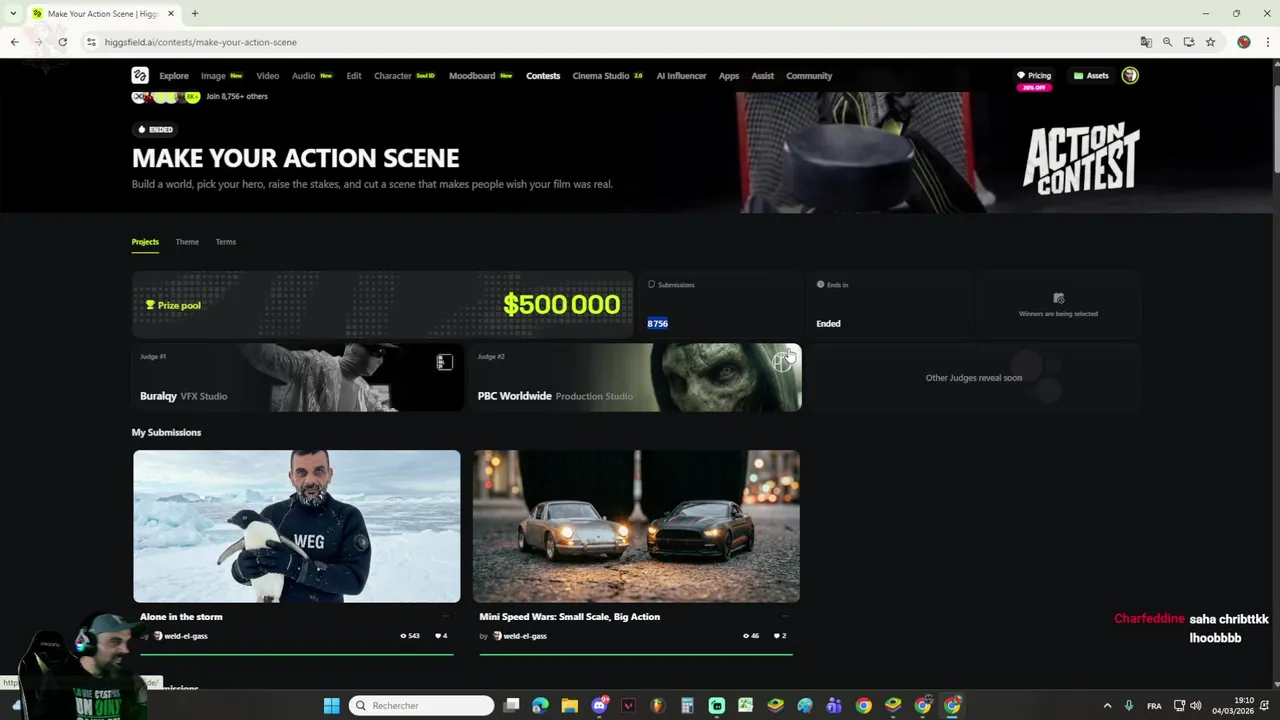Open the Audio menu item
Viewport: 1280px width, 720px height.
(303, 76)
